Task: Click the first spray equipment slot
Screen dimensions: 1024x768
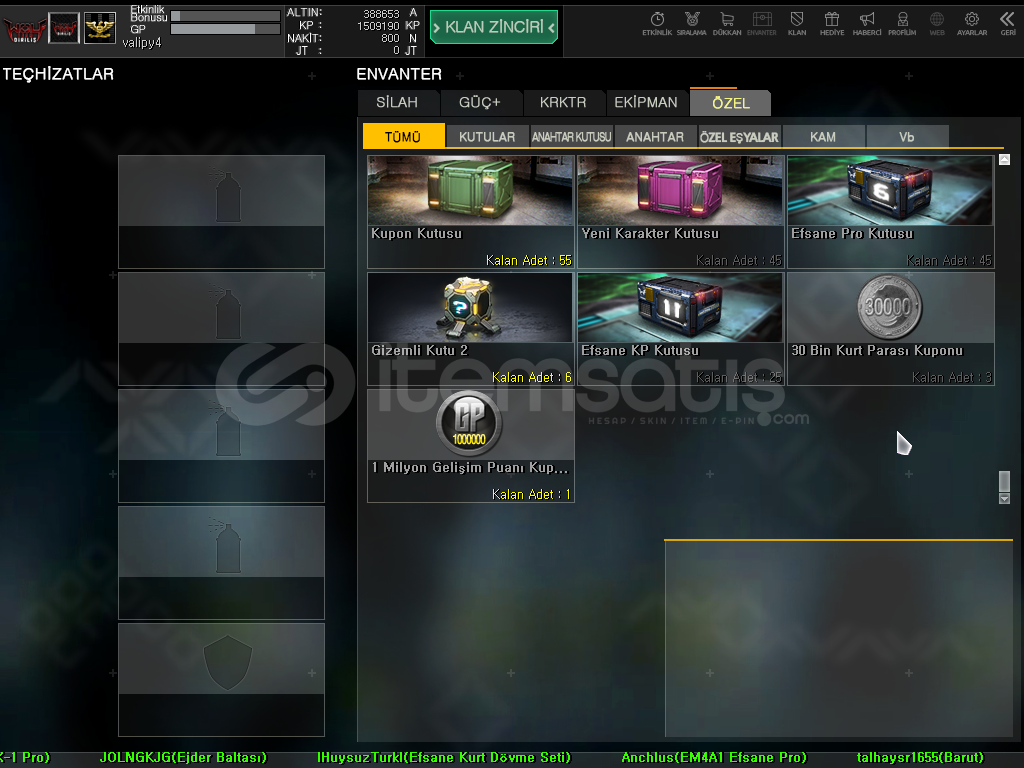Action: coord(221,212)
